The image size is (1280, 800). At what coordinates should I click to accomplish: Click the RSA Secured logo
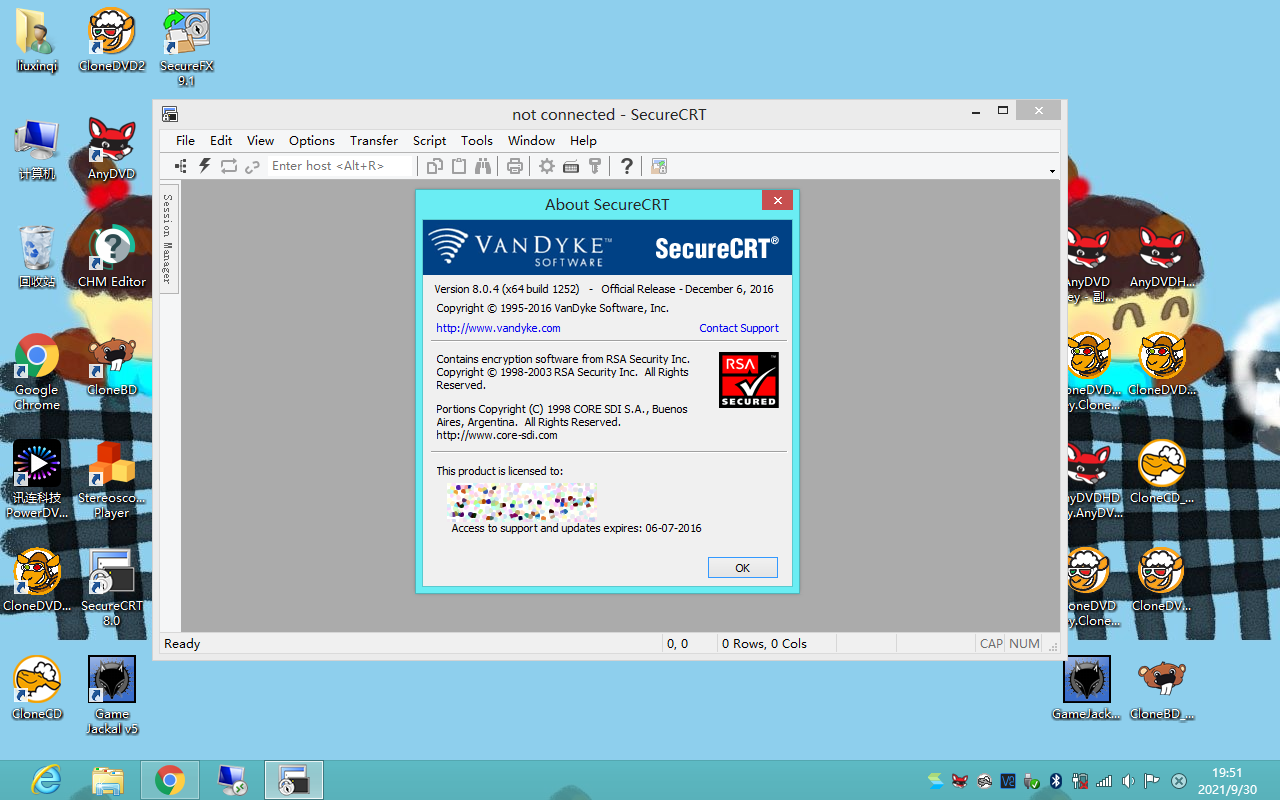click(x=748, y=380)
